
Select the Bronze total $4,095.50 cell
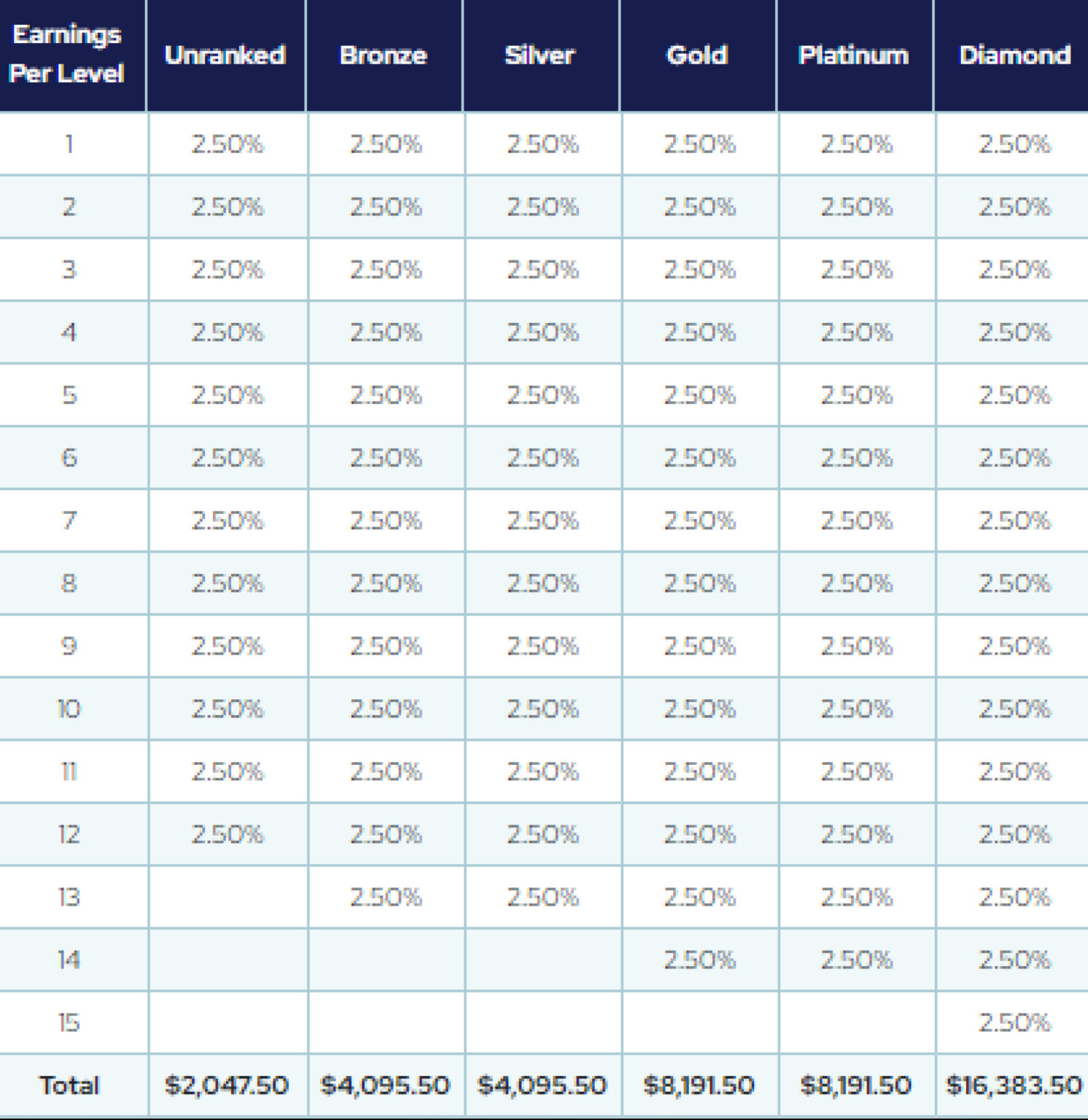[385, 1085]
